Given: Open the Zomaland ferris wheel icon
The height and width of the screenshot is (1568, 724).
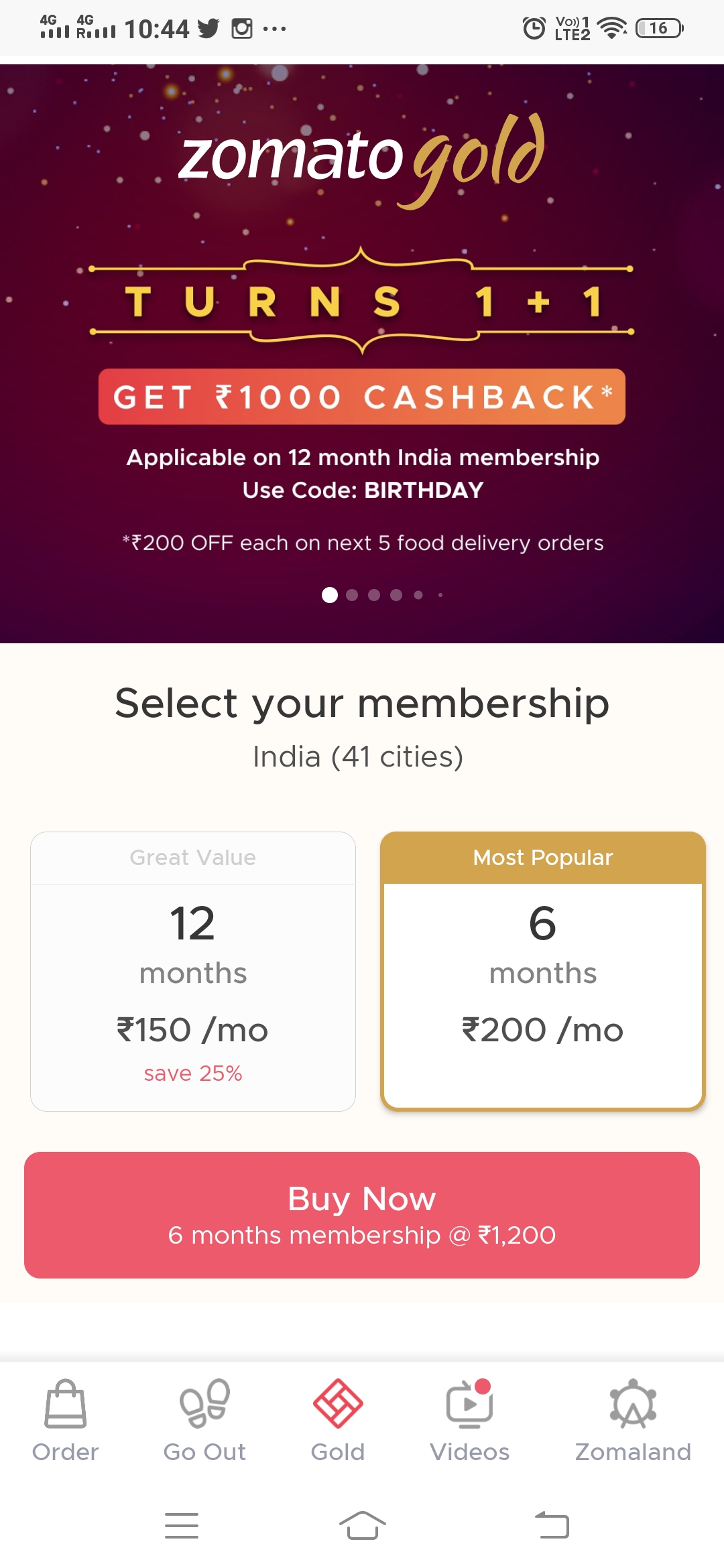Looking at the screenshot, I should [x=633, y=1404].
